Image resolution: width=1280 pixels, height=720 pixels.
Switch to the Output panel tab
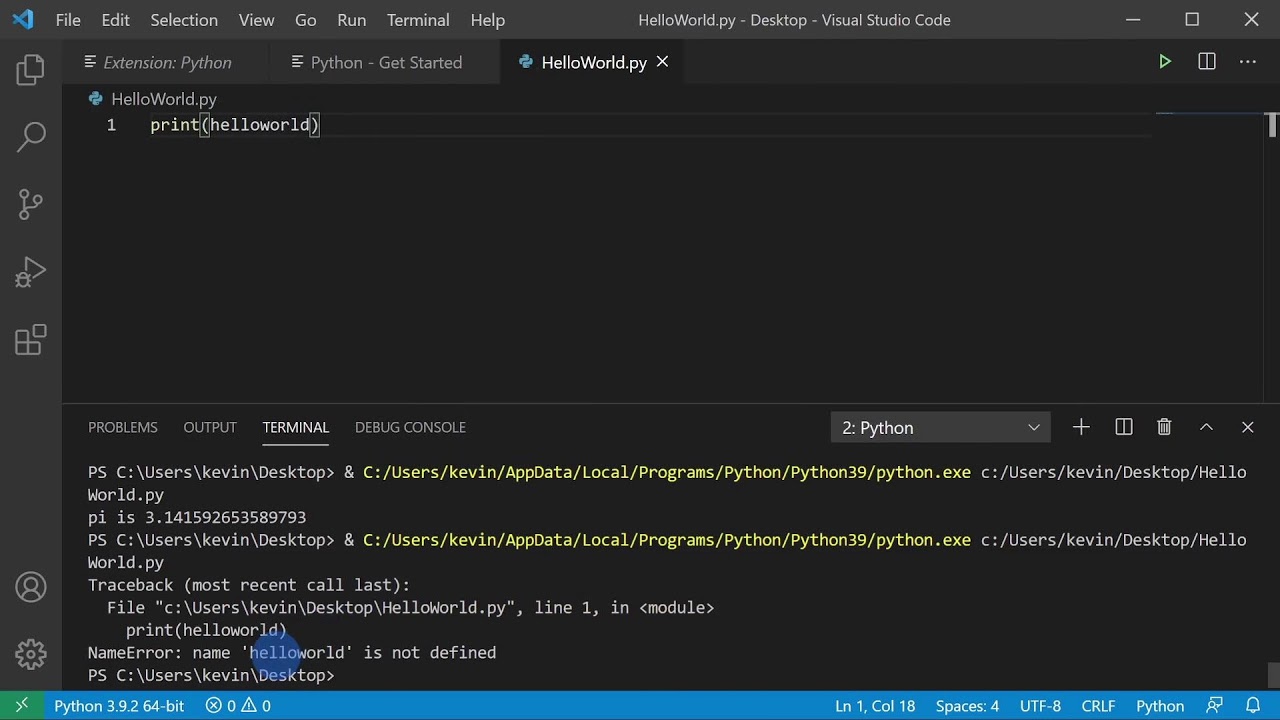[210, 427]
